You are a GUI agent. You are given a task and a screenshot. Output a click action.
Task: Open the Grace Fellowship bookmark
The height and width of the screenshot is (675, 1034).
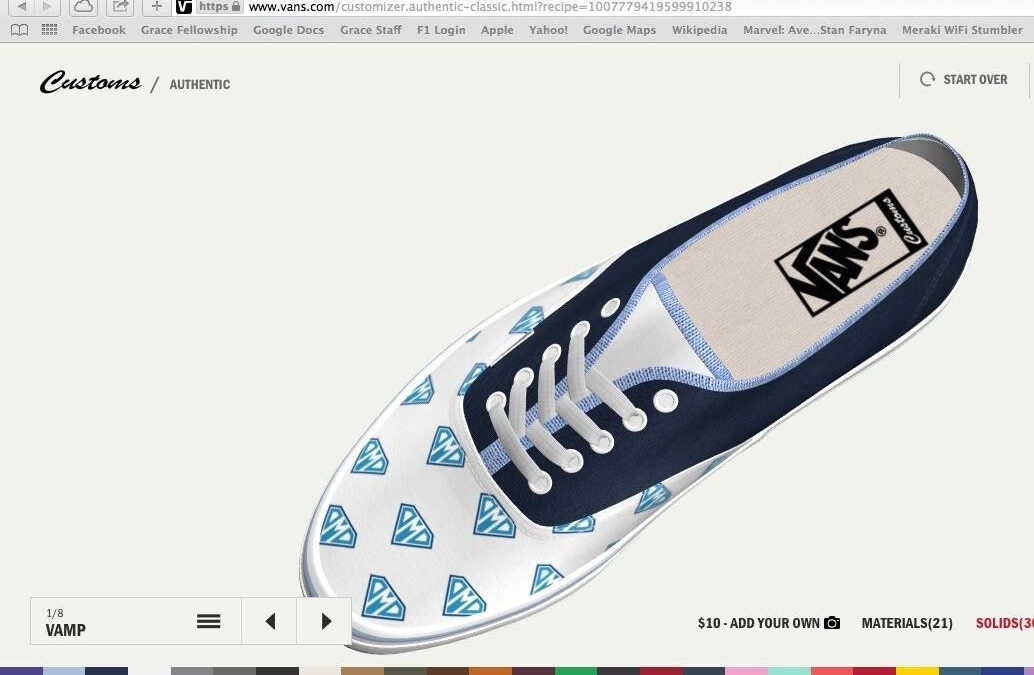click(x=189, y=30)
